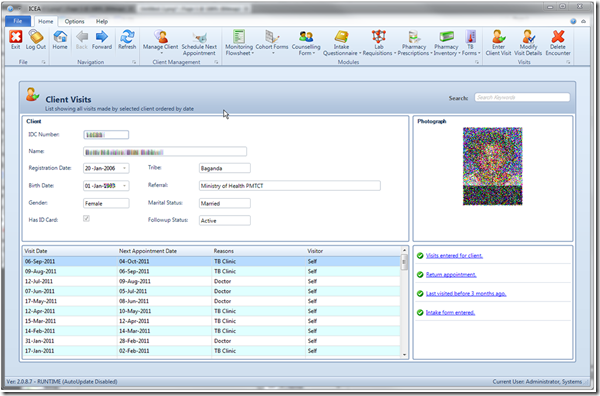The image size is (600, 396).
Task: Click the green check beside Intake form entered
Action: click(x=420, y=313)
